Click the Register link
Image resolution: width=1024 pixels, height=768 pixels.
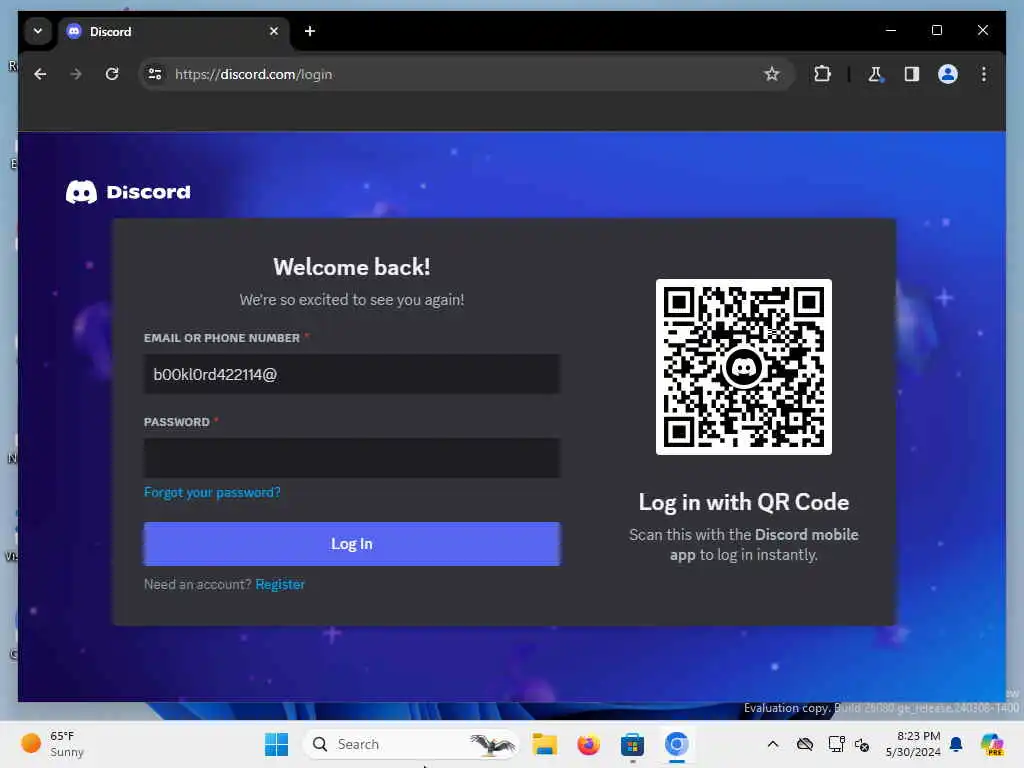tap(280, 584)
